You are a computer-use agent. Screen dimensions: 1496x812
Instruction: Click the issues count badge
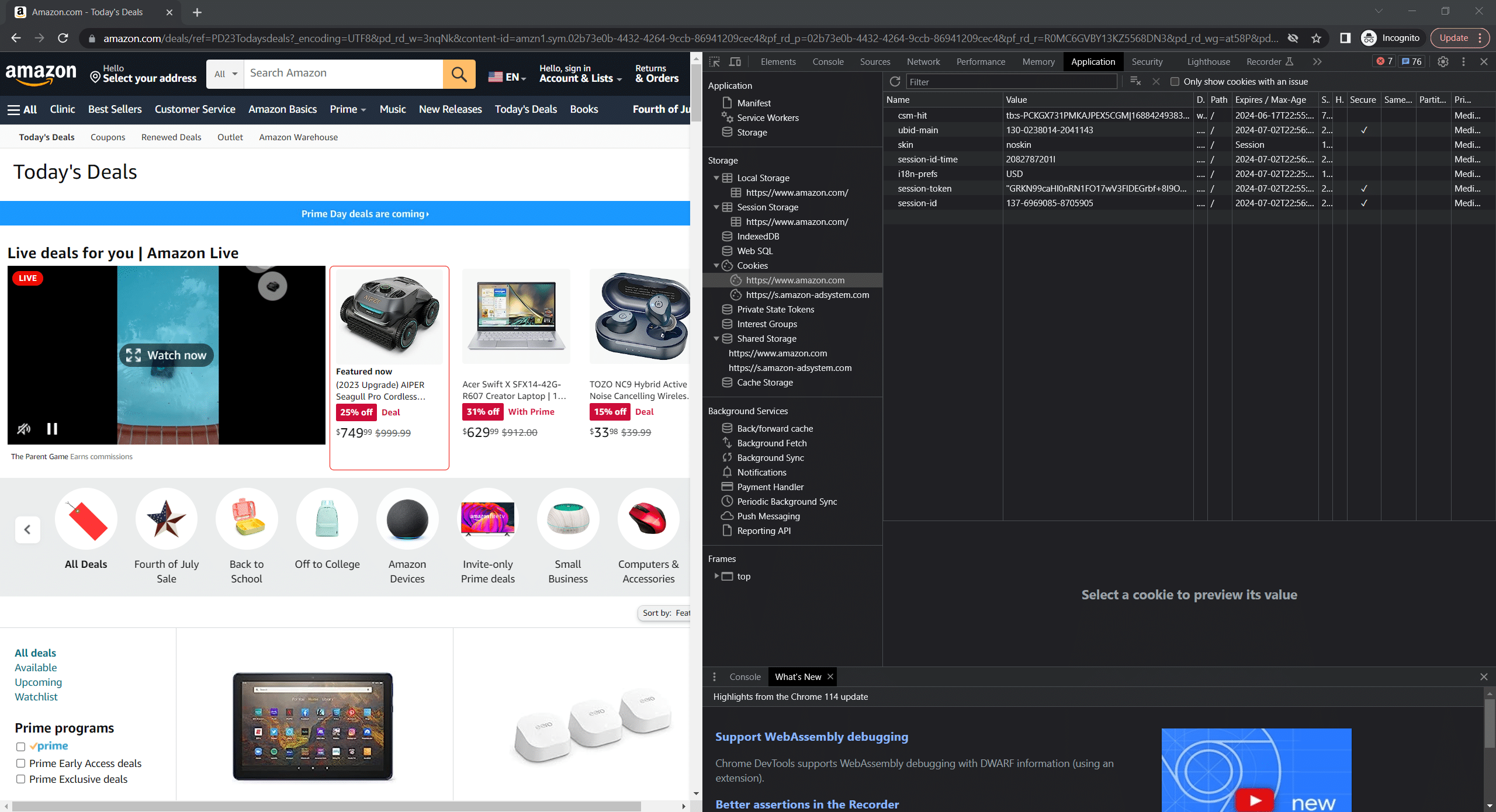click(1412, 61)
